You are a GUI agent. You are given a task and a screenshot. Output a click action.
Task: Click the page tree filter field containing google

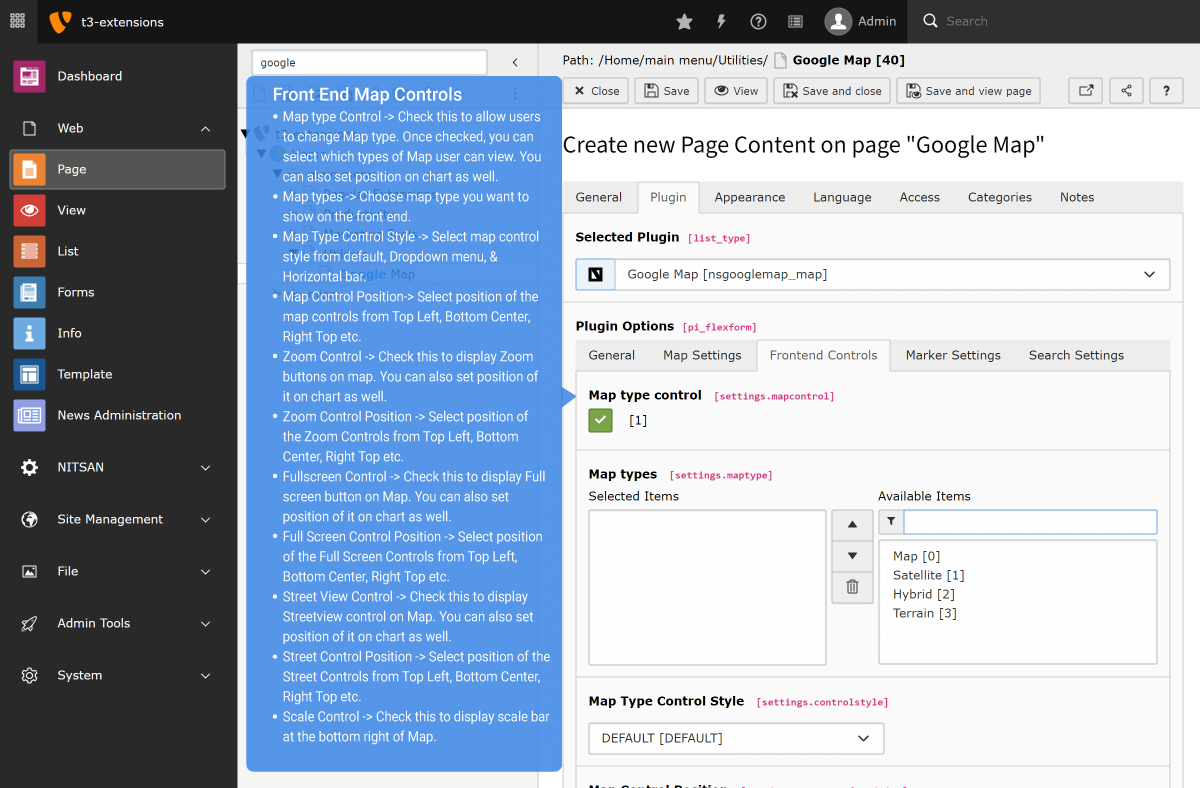369,62
